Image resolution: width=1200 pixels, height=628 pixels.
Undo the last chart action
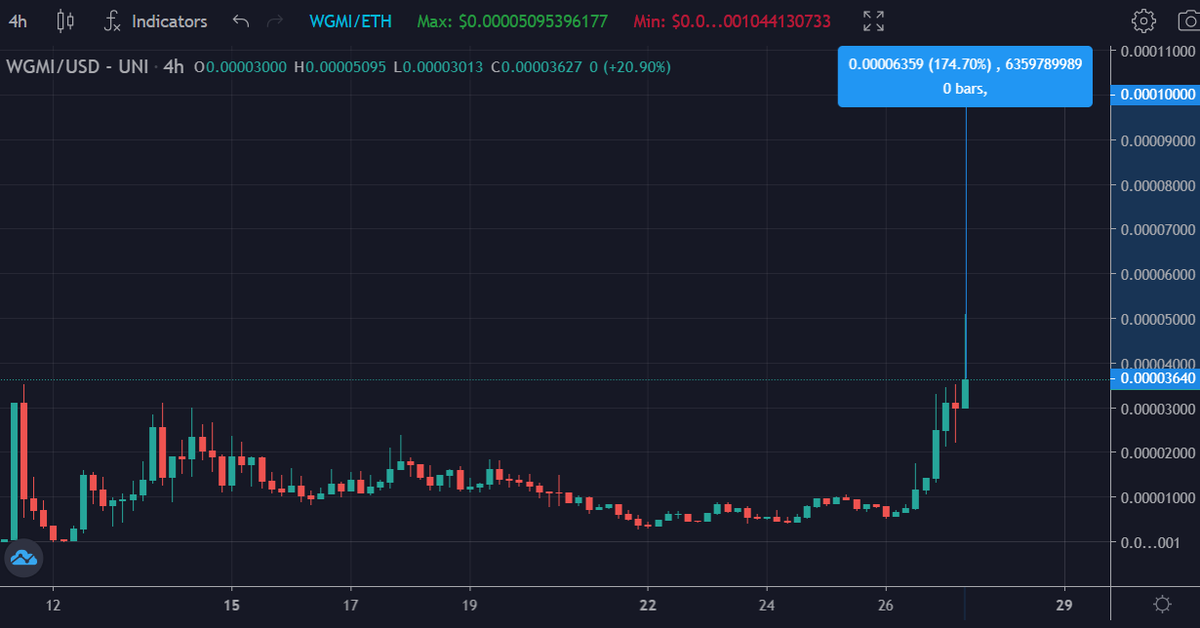pos(240,20)
